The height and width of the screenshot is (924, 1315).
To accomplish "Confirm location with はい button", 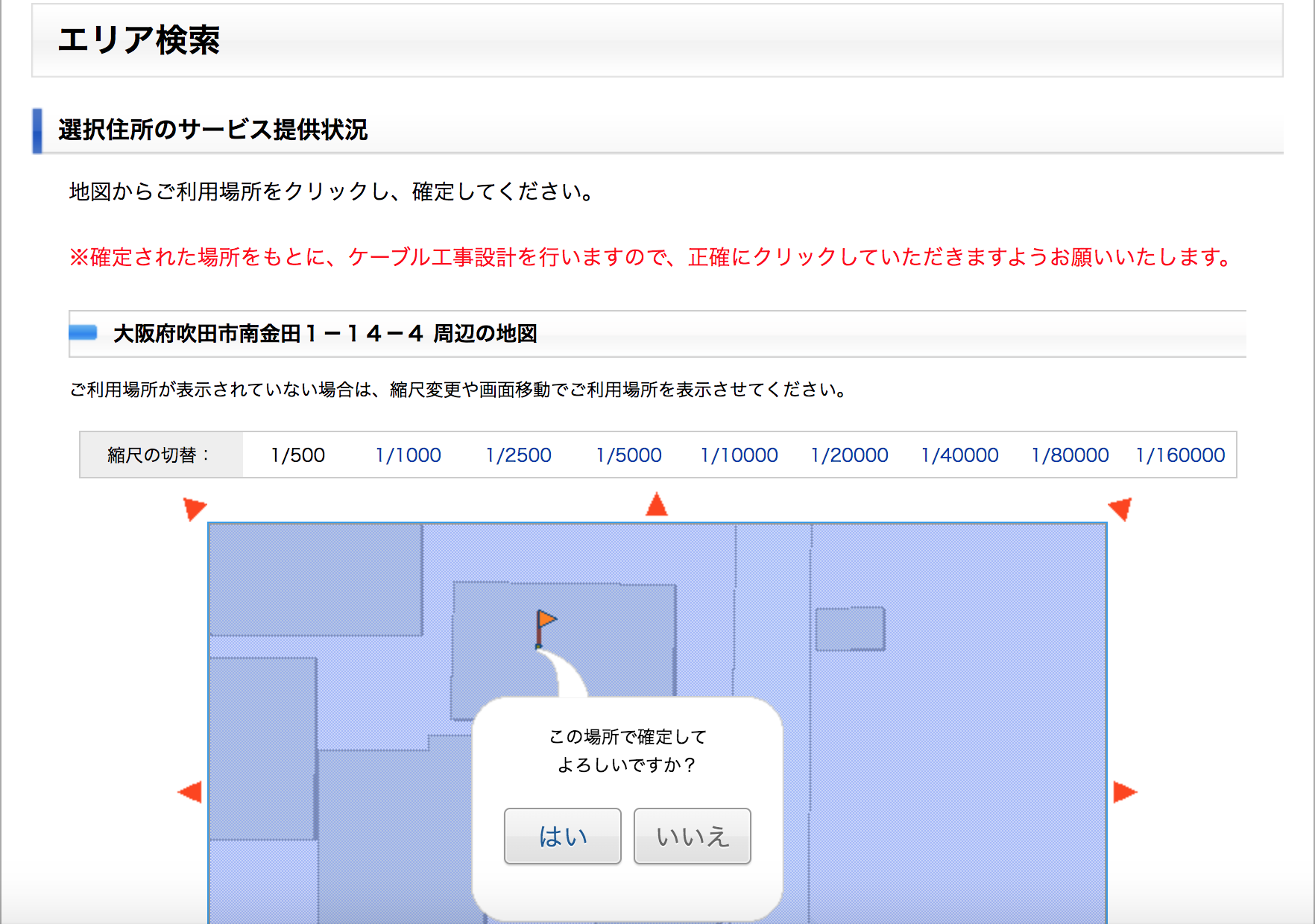I will point(563,836).
